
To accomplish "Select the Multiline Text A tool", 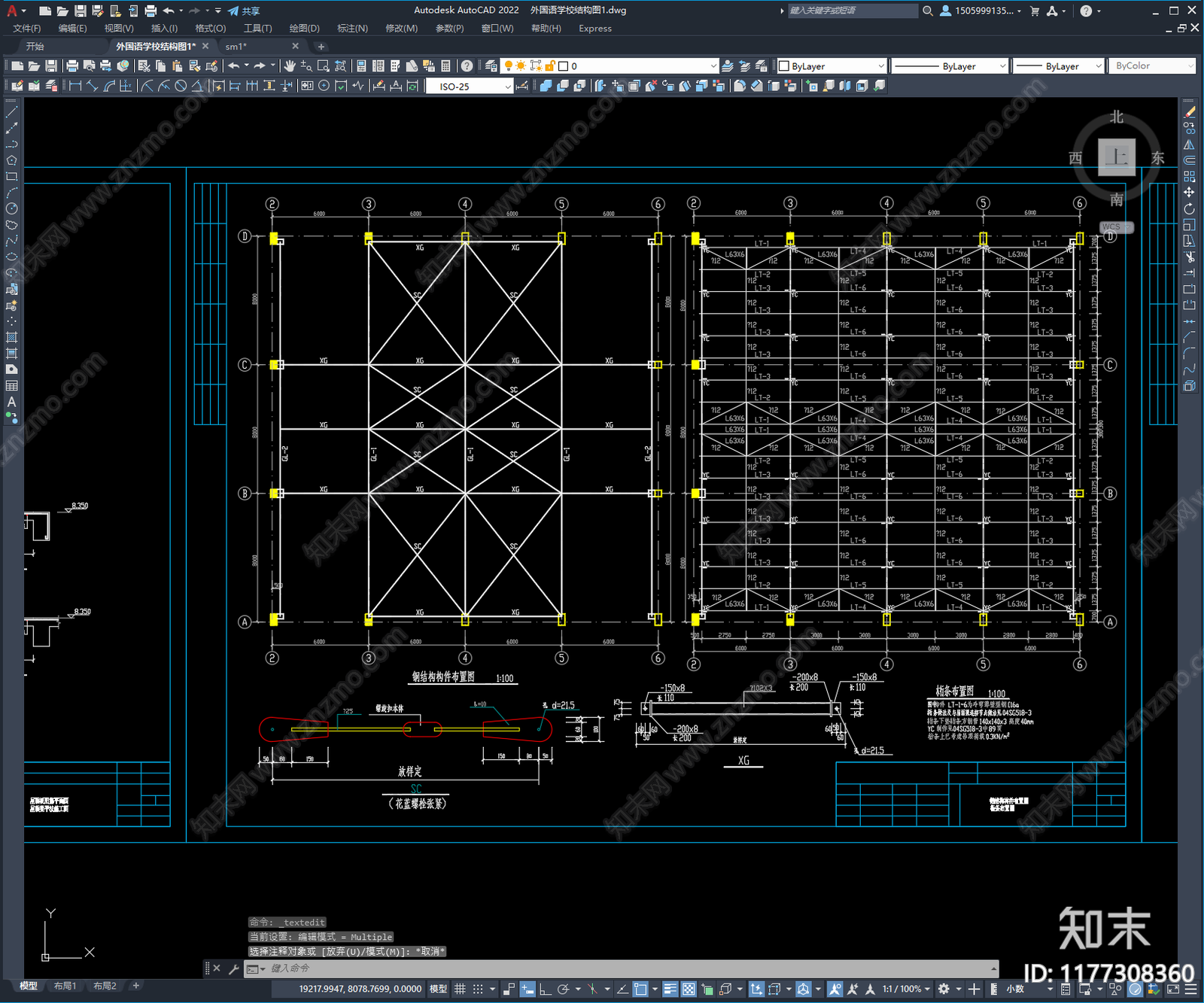I will pos(11,402).
